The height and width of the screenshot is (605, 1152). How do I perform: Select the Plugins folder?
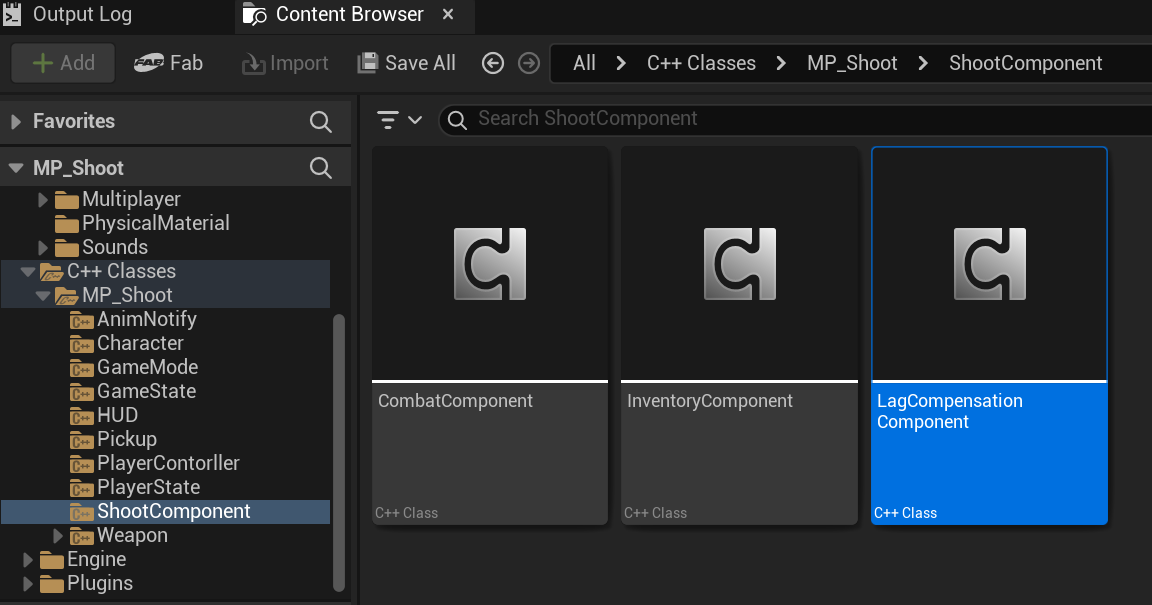(86, 584)
